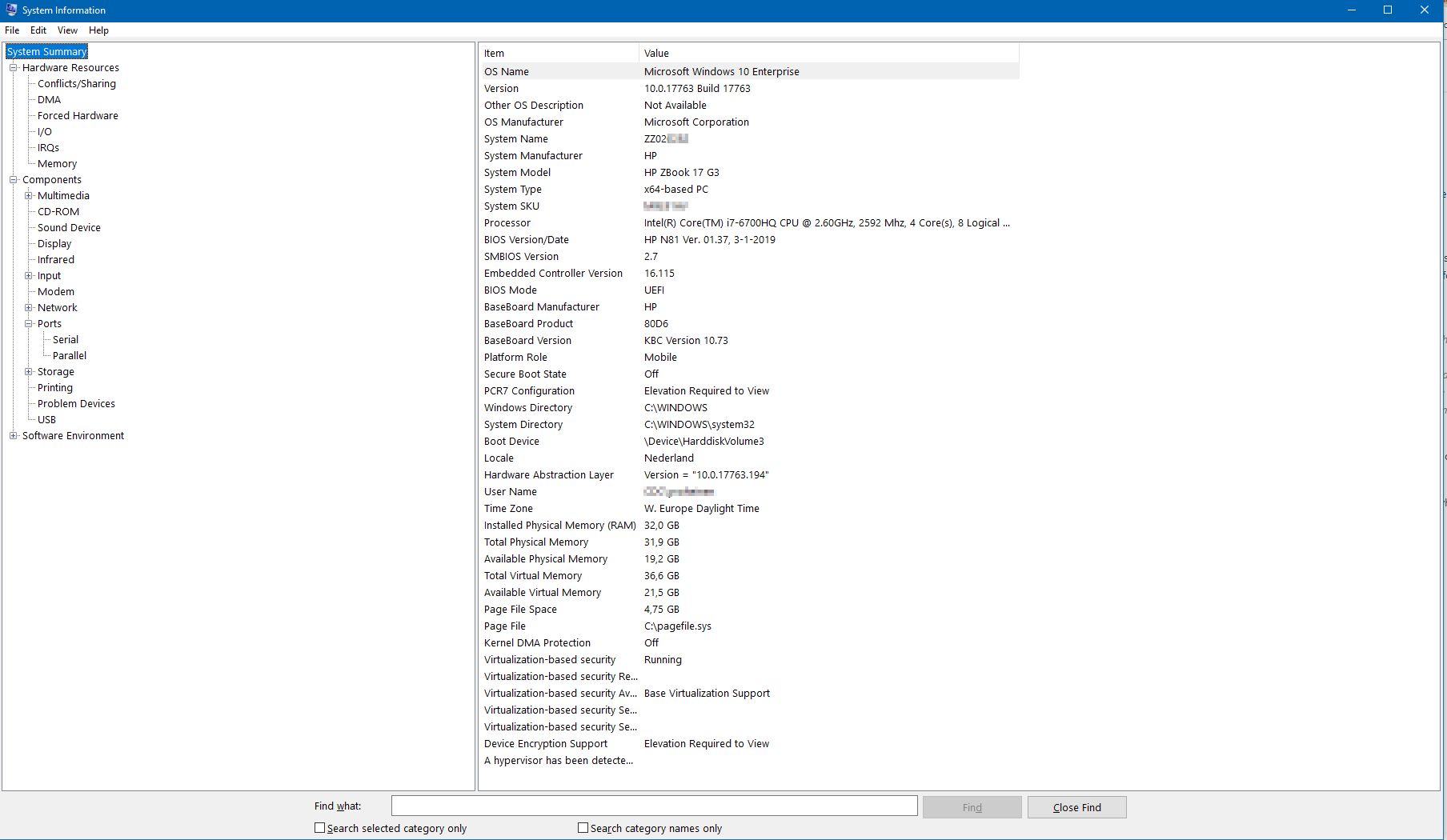Select the Platform Role row
Viewport: 1447px width, 840px height.
(x=749, y=358)
